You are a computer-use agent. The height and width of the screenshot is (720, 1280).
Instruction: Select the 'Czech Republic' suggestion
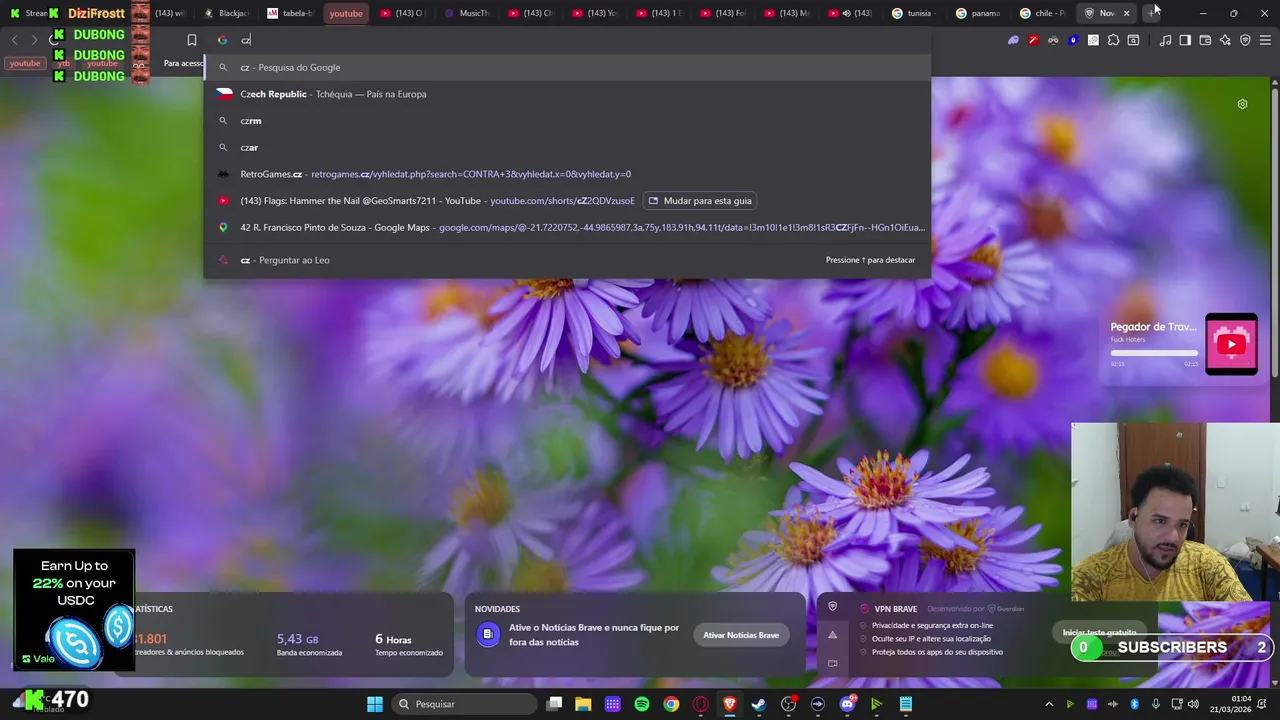pos(567,94)
